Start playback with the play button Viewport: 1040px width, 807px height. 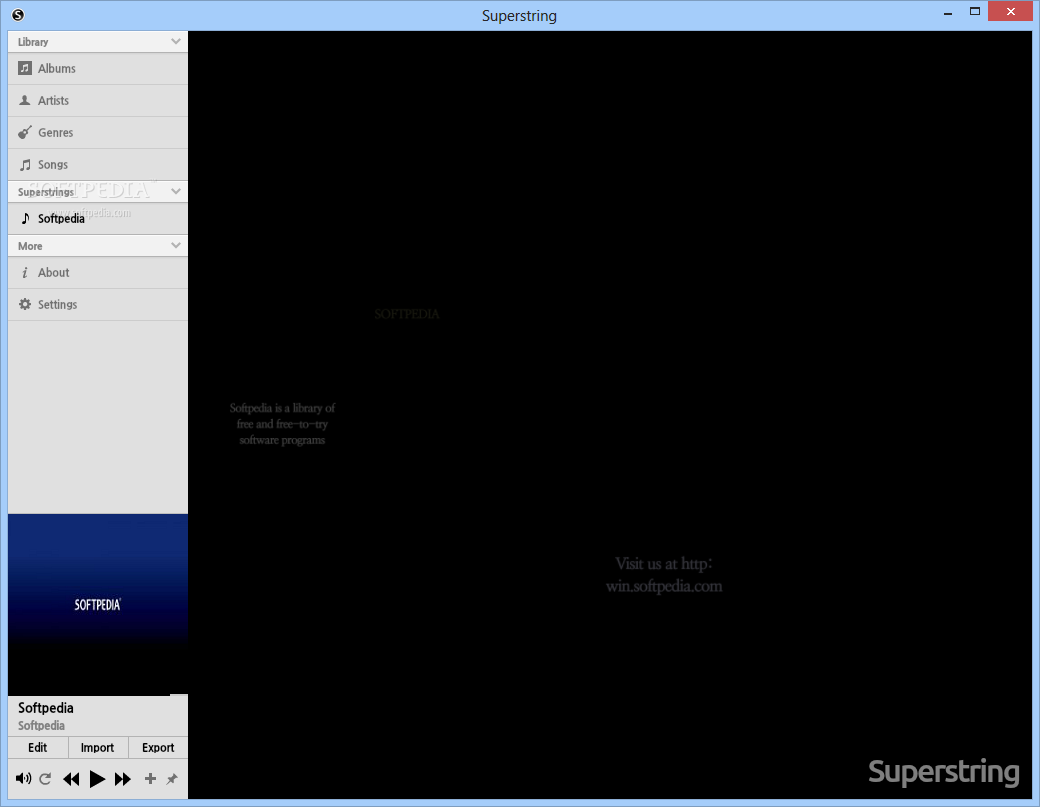click(x=98, y=779)
